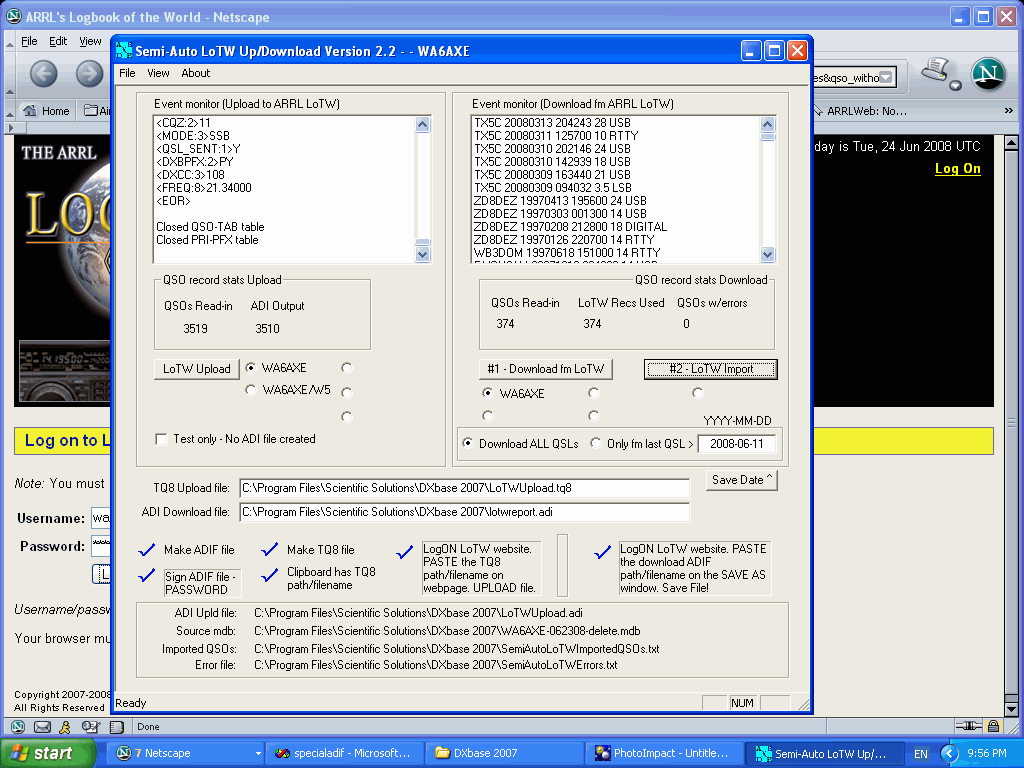Click upload event monitor scroll-down arrow
The height and width of the screenshot is (768, 1024).
click(423, 255)
